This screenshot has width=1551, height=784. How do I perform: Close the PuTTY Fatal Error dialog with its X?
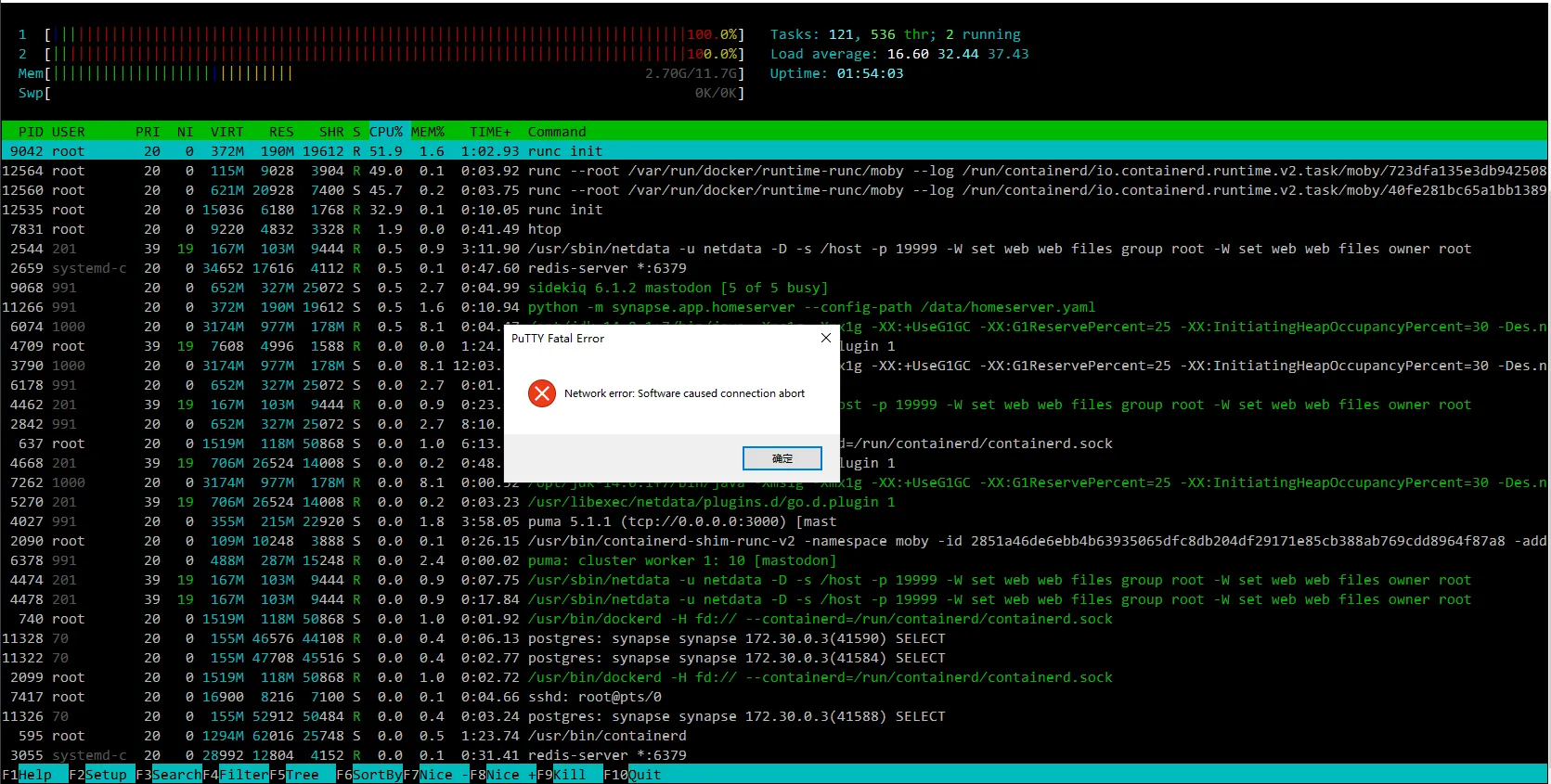tap(826, 338)
